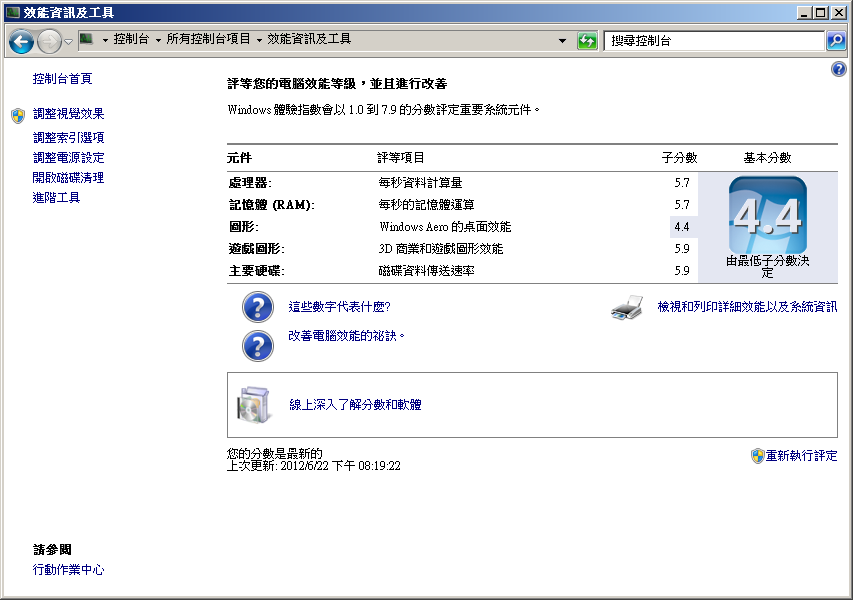The image size is (853, 600).
Task: Click the shield icon beside 重新執行評定
Action: 757,456
